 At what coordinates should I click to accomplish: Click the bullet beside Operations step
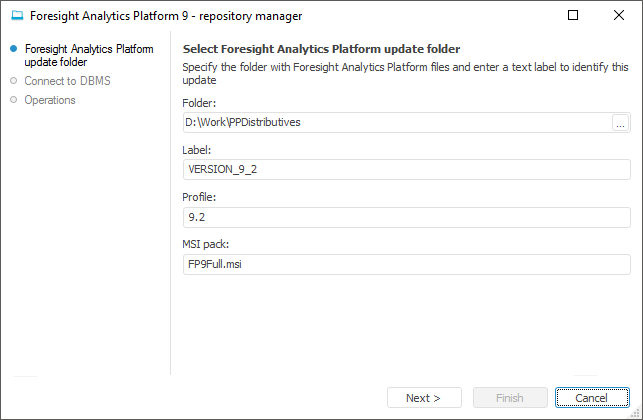tap(14, 100)
